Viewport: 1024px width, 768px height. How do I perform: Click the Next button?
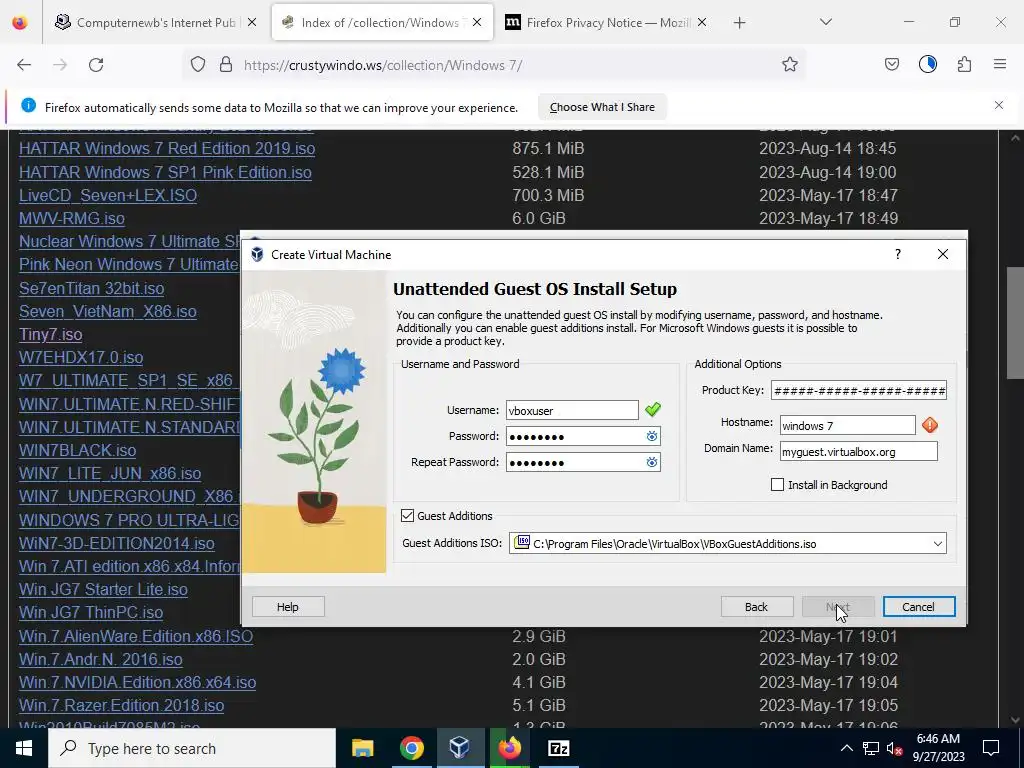[838, 607]
